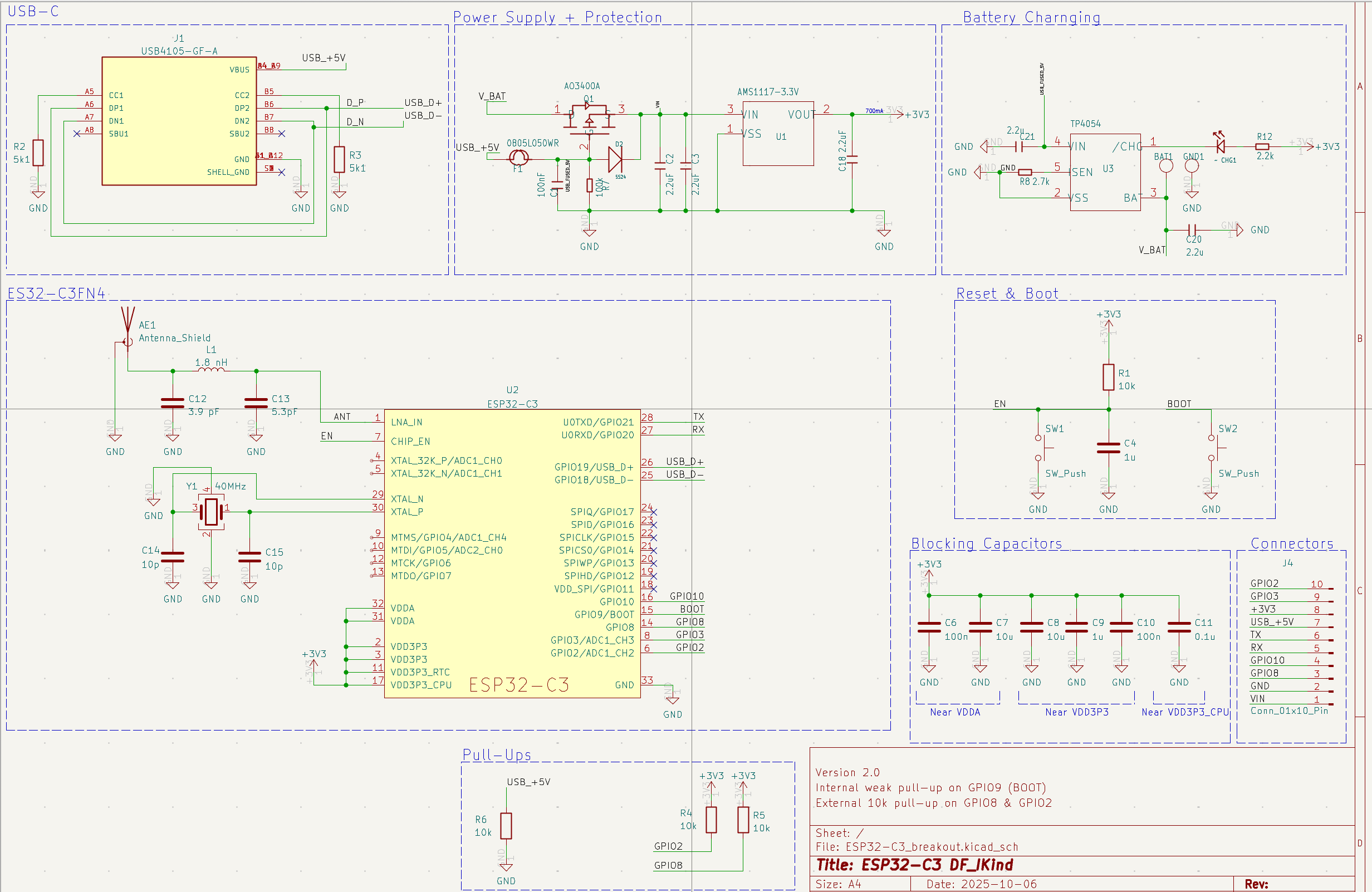This screenshot has width=1372, height=892.
Task: Click the 'Date: 2025-10-06' field
Action: 981,884
